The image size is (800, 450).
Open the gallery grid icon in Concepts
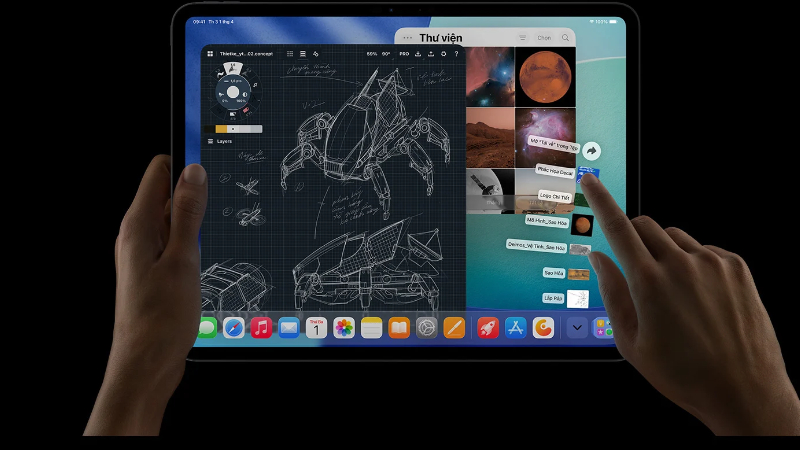coord(210,54)
